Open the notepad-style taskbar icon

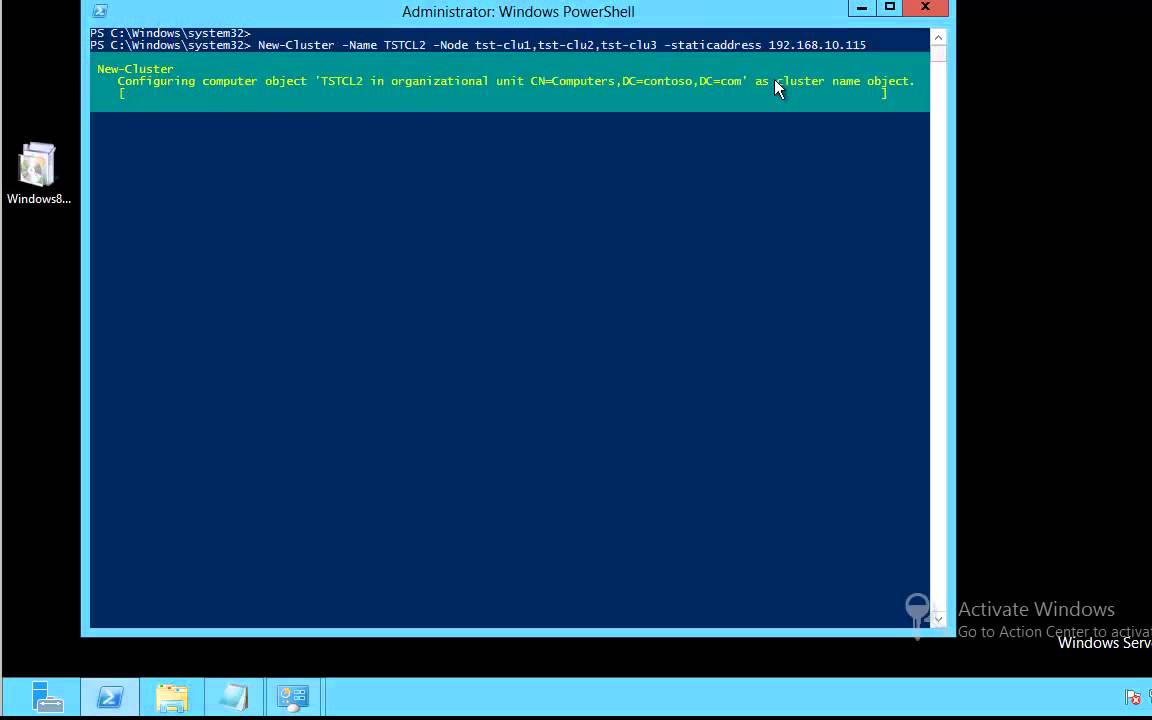234,696
